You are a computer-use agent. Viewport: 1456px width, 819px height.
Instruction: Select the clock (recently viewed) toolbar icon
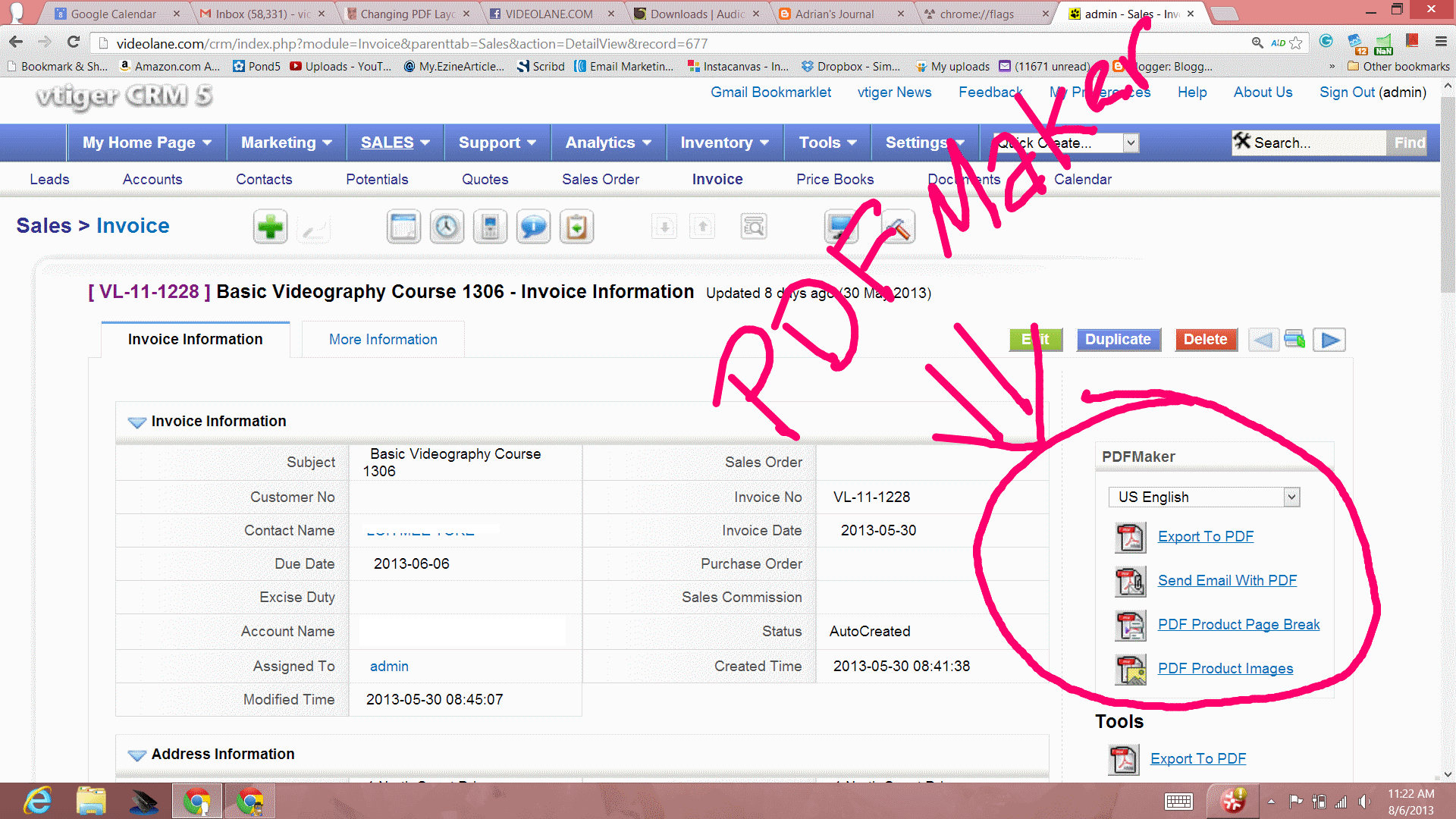click(x=447, y=226)
